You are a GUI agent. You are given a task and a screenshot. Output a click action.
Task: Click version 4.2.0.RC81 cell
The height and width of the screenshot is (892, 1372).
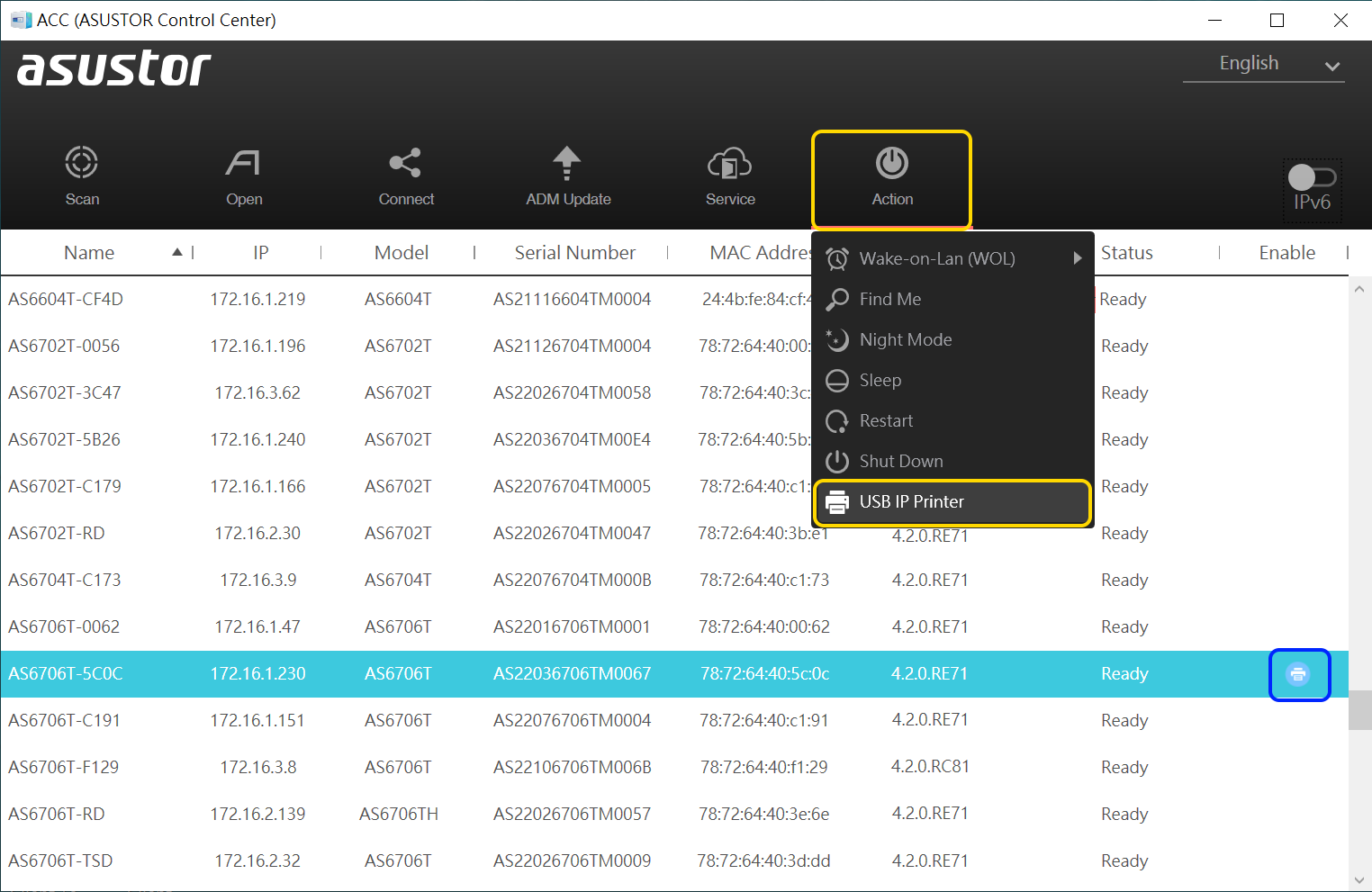coord(931,767)
